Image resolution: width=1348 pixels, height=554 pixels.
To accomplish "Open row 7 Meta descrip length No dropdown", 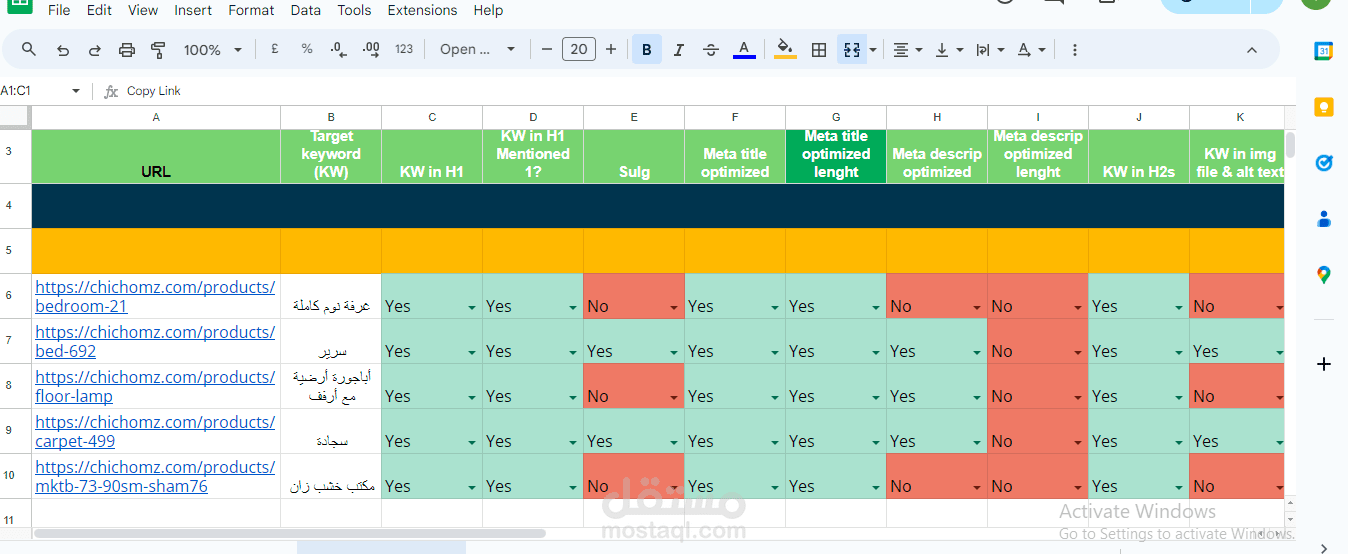I will pos(1077,352).
